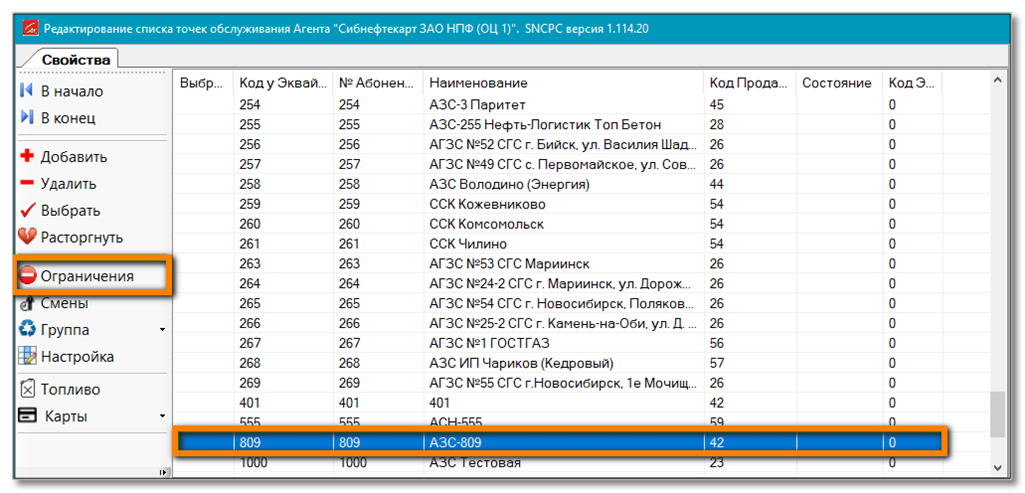Click the red minus 'Удалить' icon

27,184
